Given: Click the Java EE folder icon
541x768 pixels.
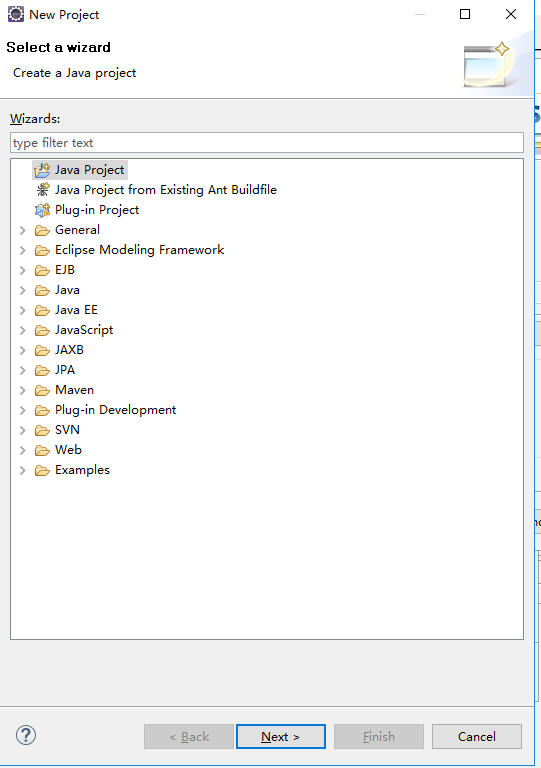Looking at the screenshot, I should coord(43,311).
